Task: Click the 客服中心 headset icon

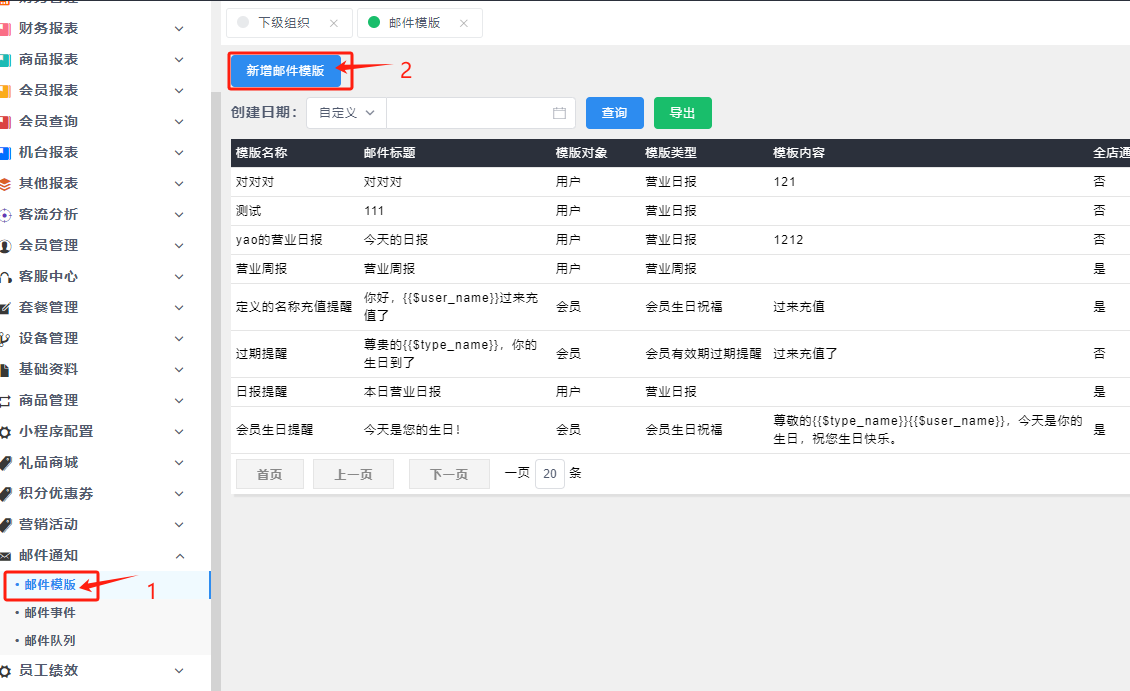Action: 5,277
